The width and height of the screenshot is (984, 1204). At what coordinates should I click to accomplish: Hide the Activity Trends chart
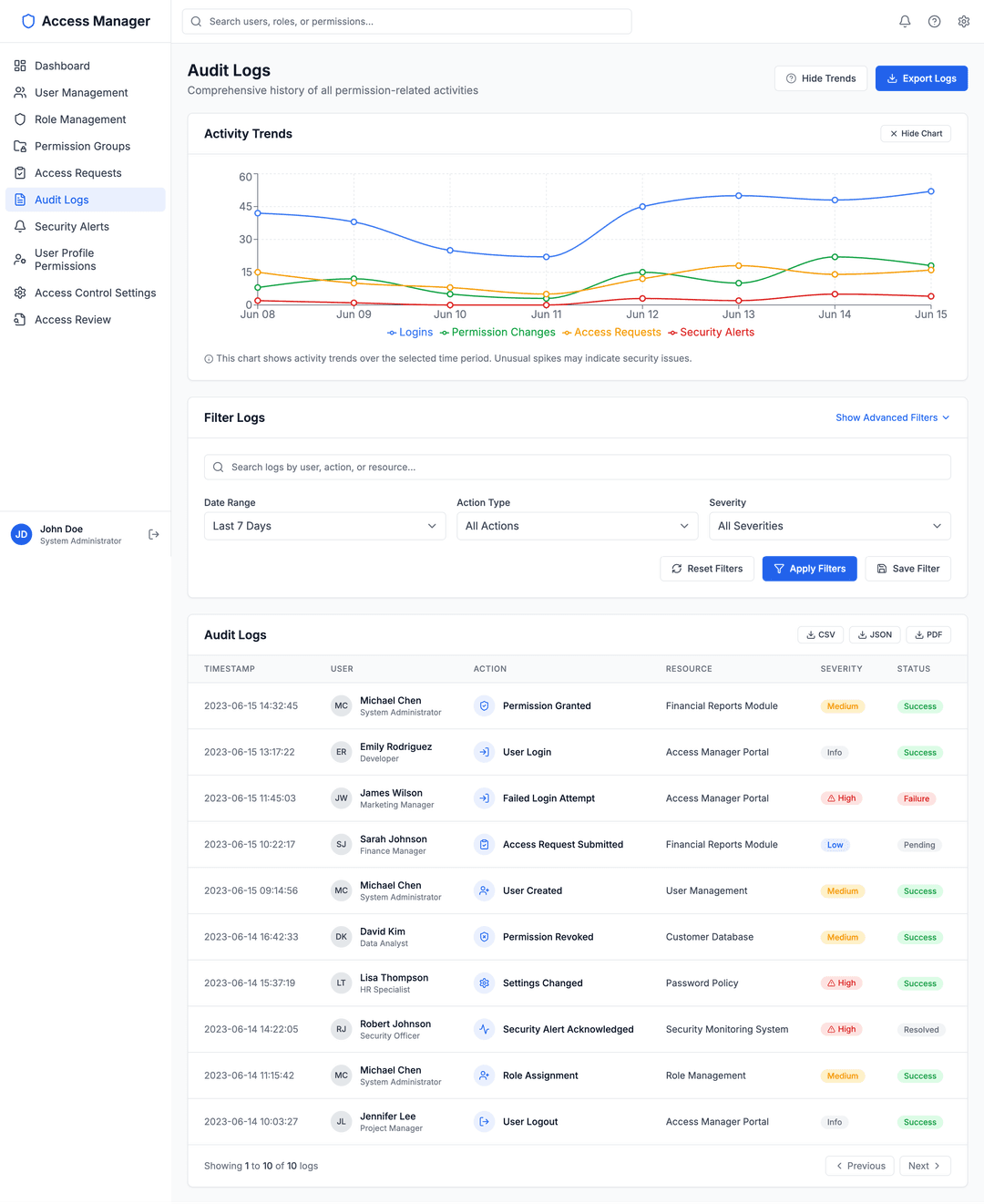coord(916,134)
